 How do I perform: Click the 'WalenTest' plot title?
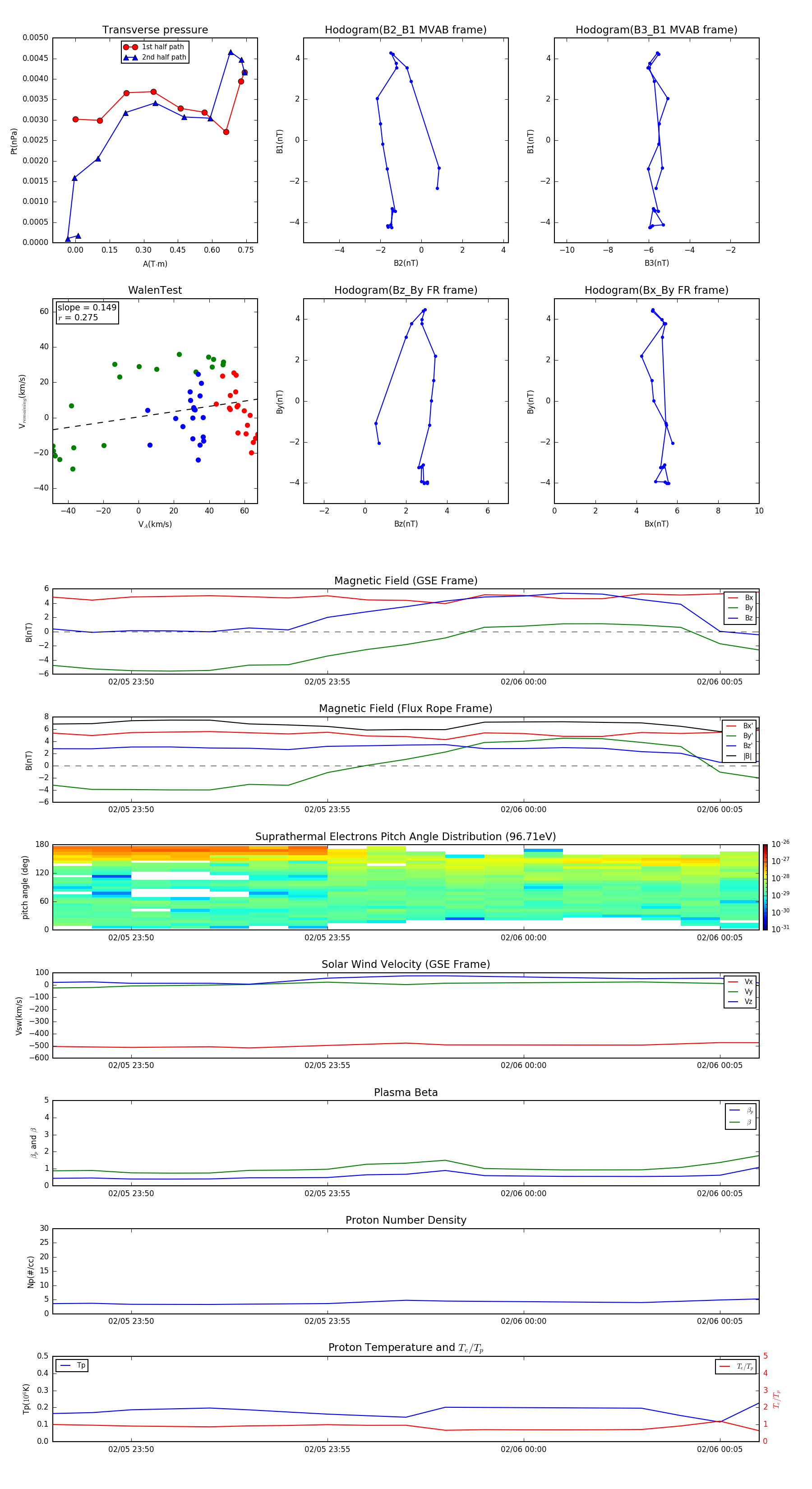(155, 290)
